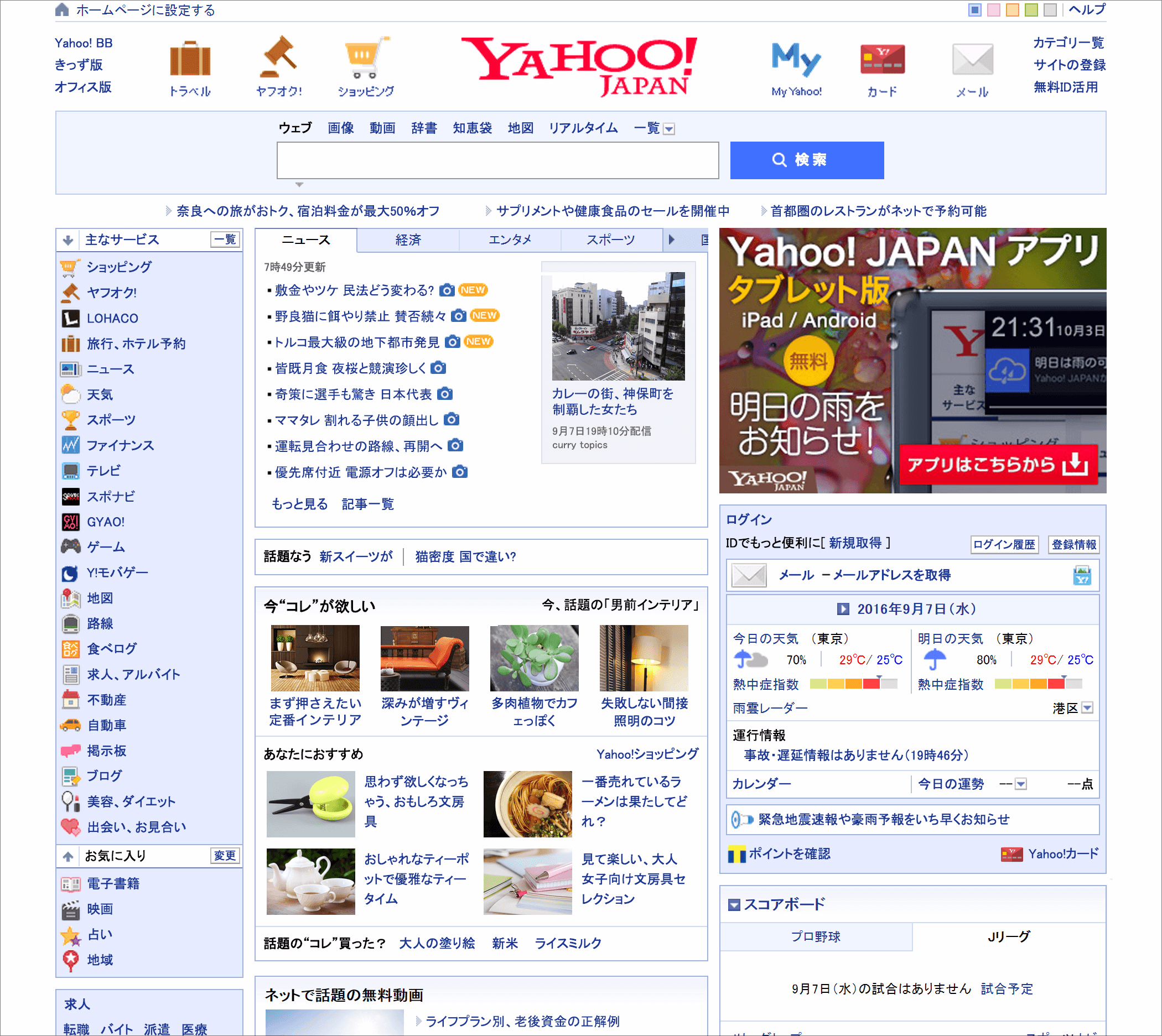Click the ファイナンス chart icon in sidebar
This screenshot has height=1036, width=1162.
[x=70, y=445]
